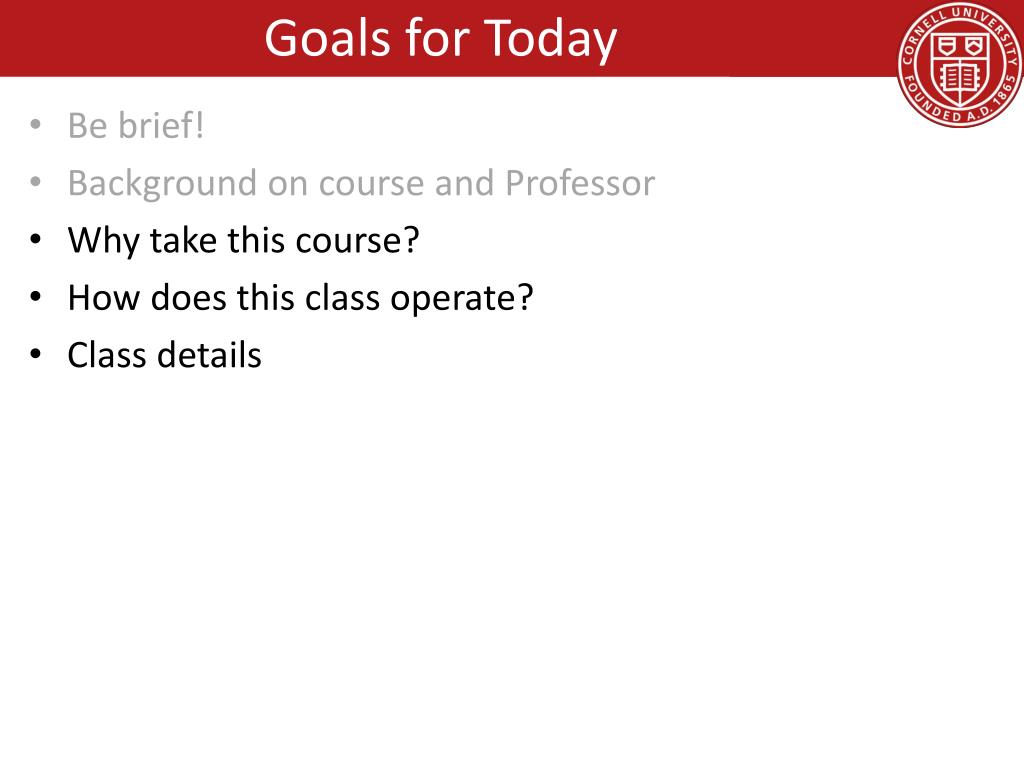Click the word 'Today' in the title
1024x768 pixels.
550,40
